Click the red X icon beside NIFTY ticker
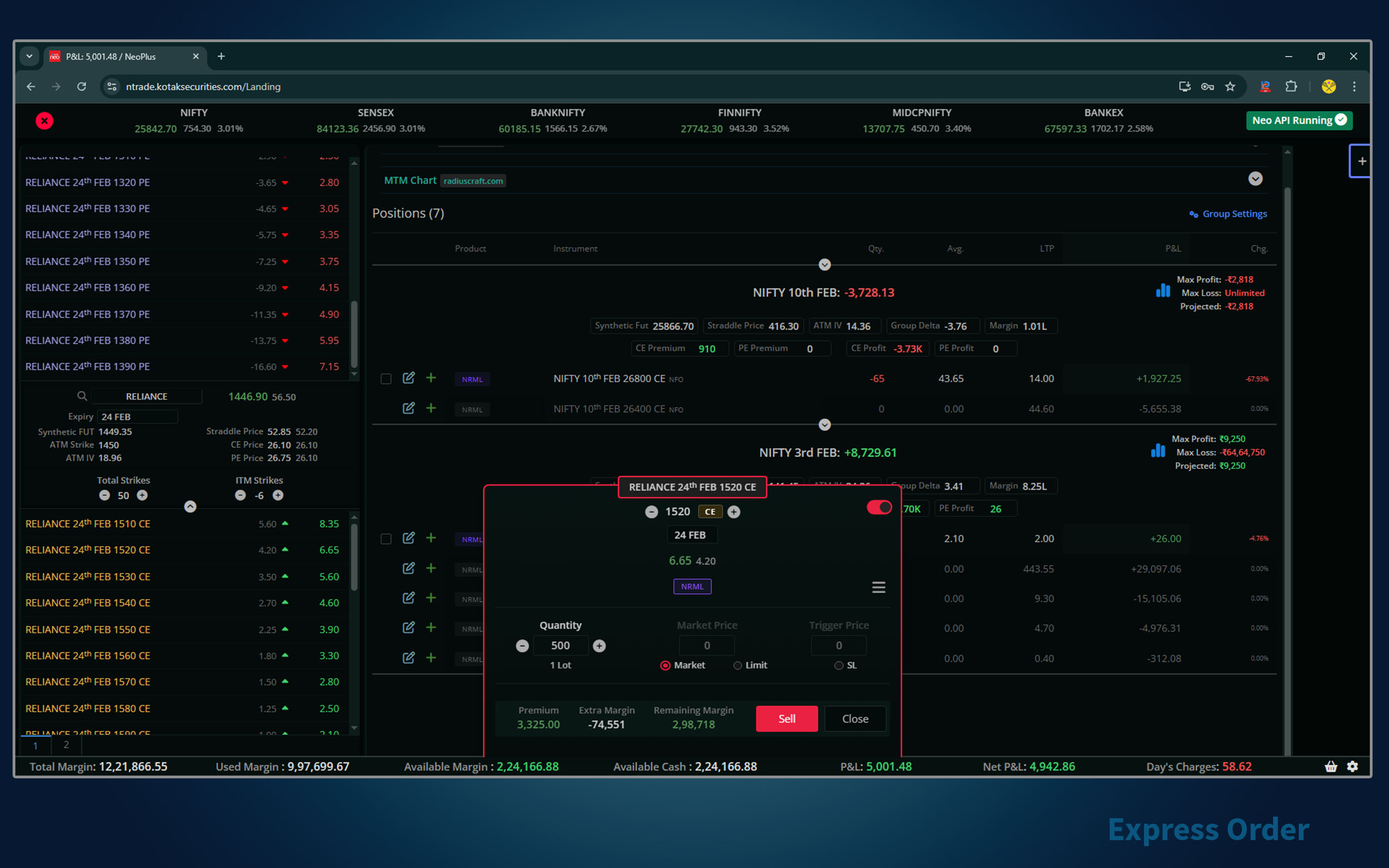 tap(44, 121)
